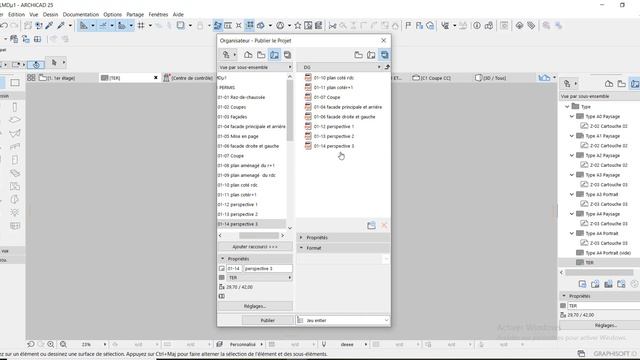Open TER master layout dropdown in Organizer

[x=260, y=278]
